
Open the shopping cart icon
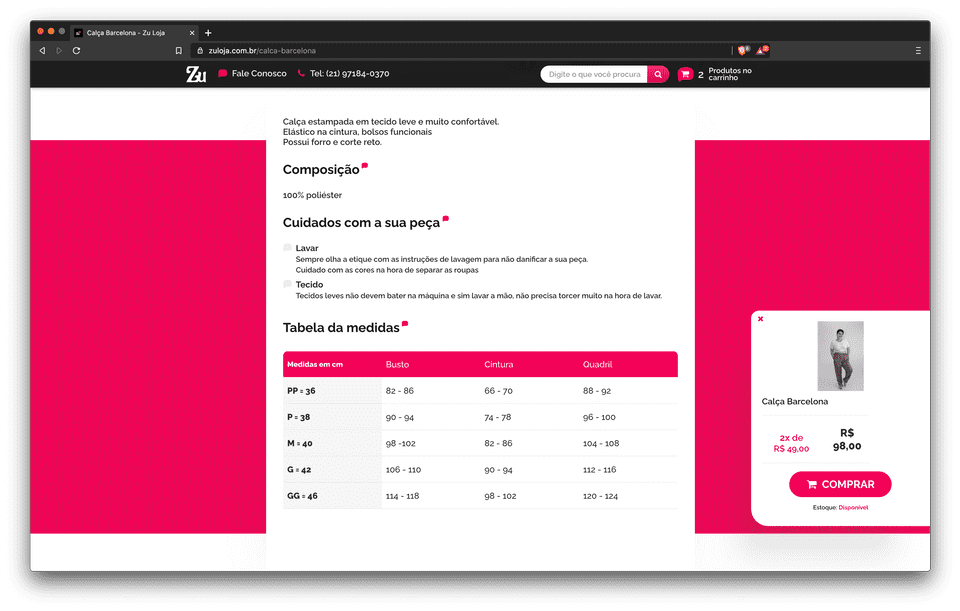click(x=685, y=74)
